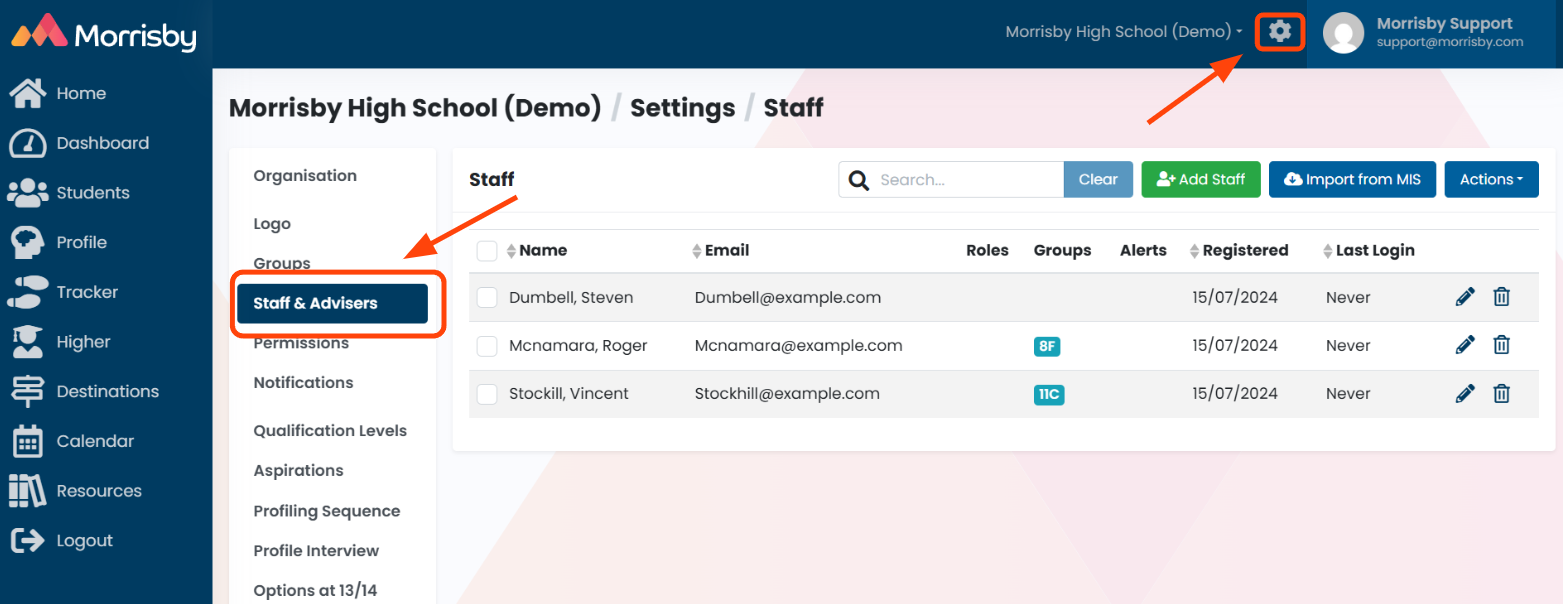The image size is (1563, 604).
Task: Click the Logout arrow icon
Action: coord(27,540)
